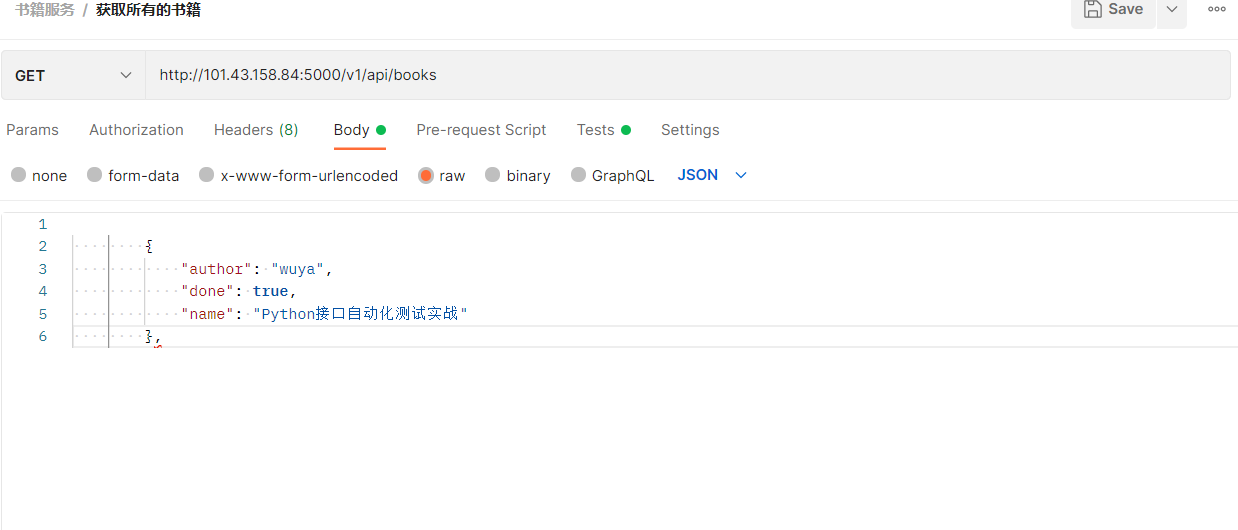Image resolution: width=1238 pixels, height=530 pixels.
Task: Select x-www-form-urlencoded body type
Action: coord(207,175)
